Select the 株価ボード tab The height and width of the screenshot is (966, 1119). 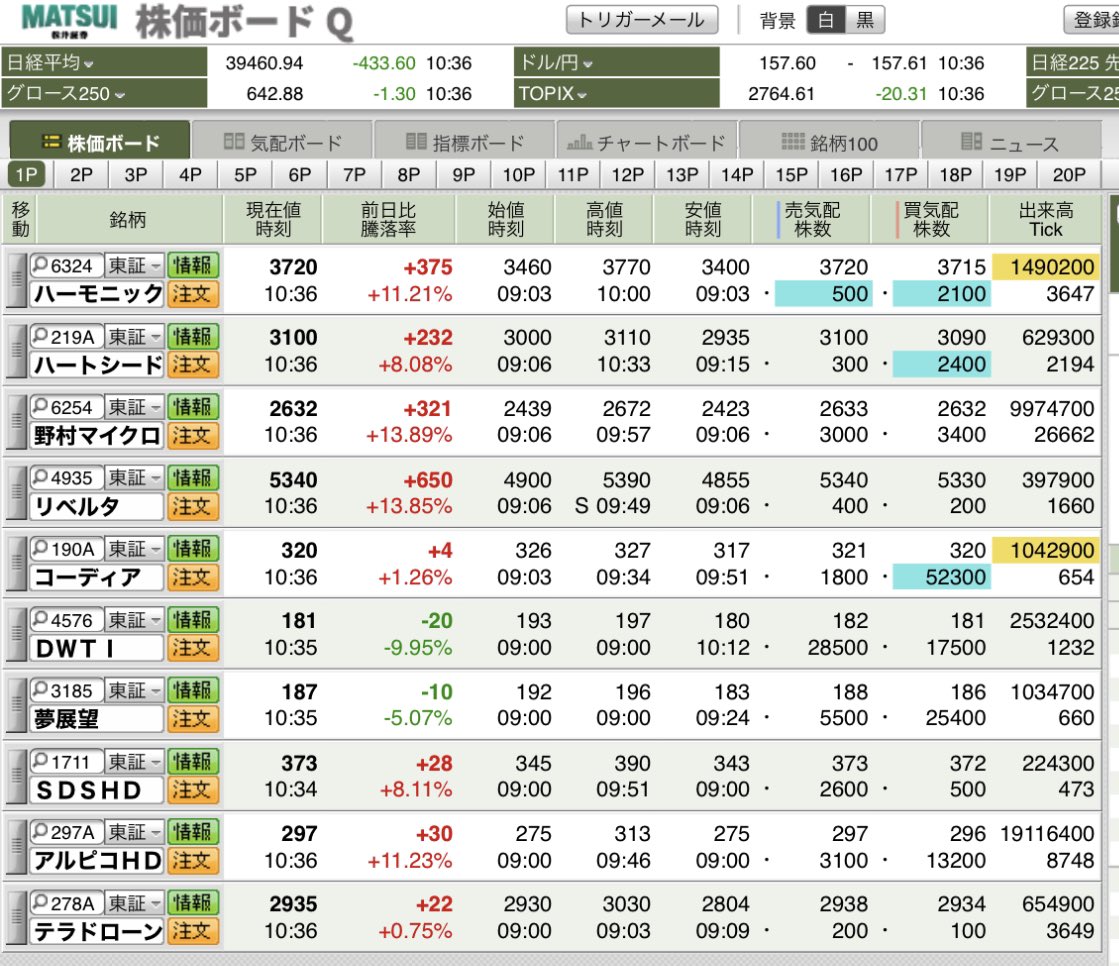[100, 141]
